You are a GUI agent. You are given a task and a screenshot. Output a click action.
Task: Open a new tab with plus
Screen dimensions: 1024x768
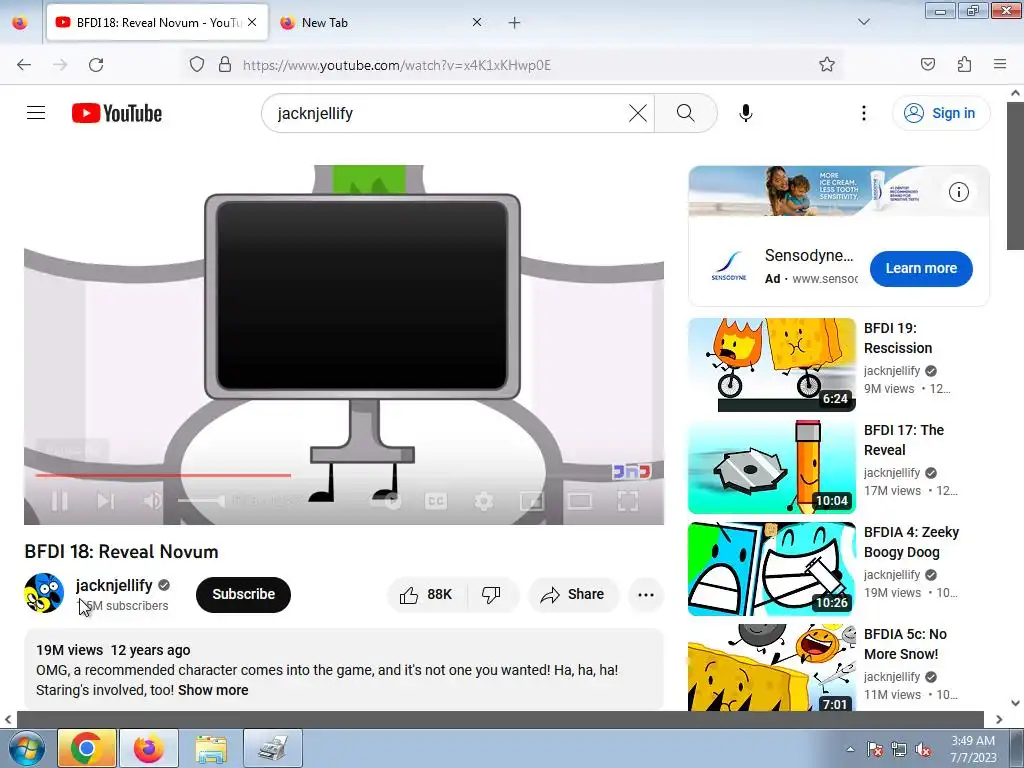pyautogui.click(x=515, y=23)
